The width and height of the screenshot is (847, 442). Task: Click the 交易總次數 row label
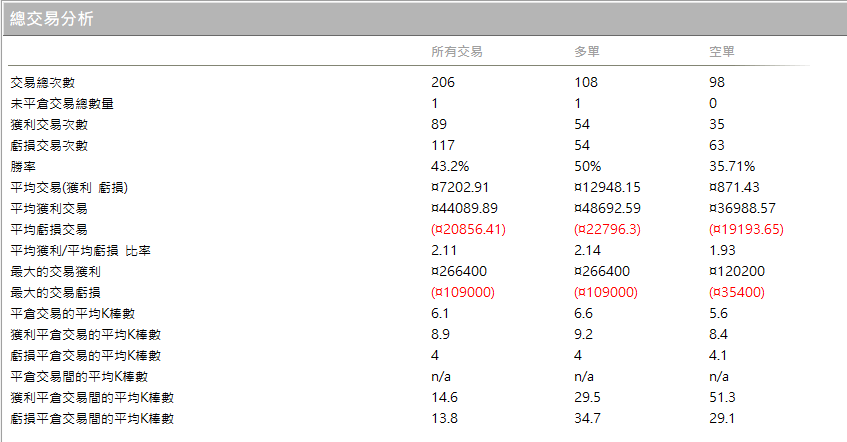[43, 83]
